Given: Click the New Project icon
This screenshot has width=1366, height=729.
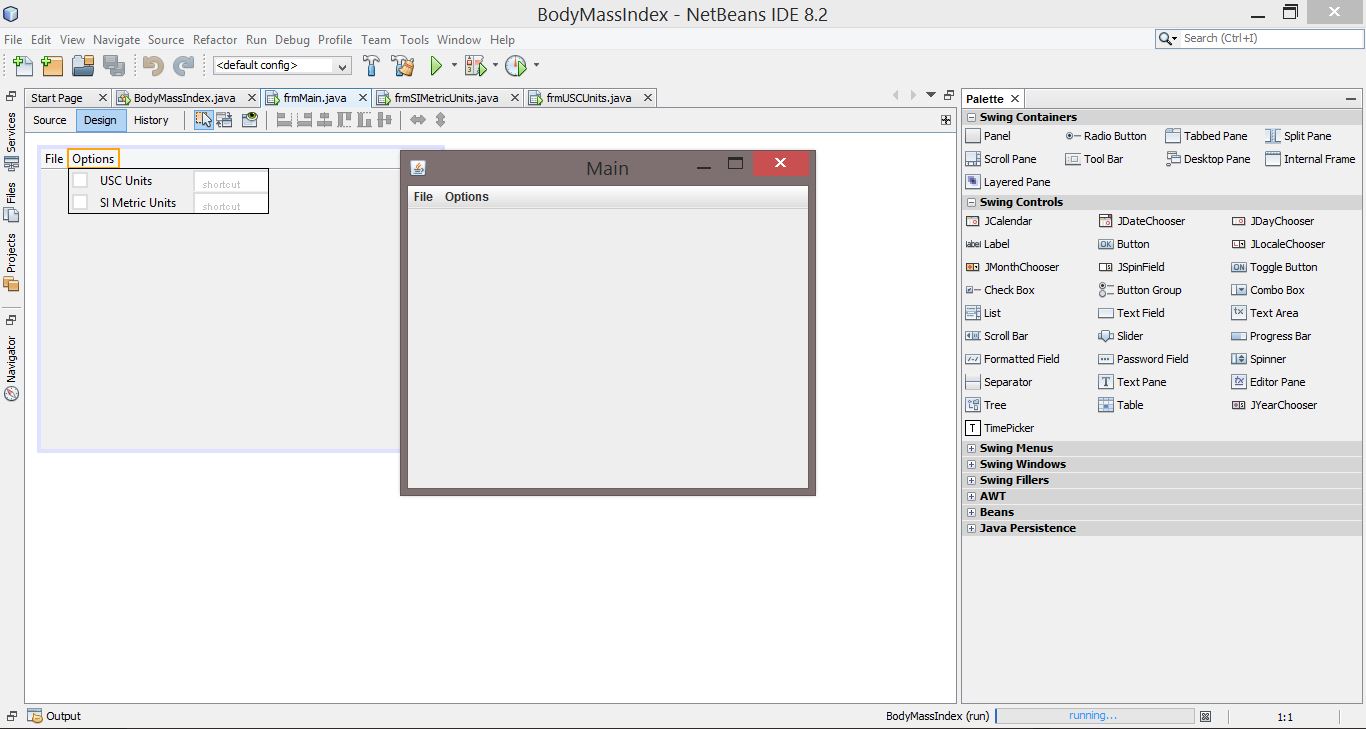Looking at the screenshot, I should pyautogui.click(x=52, y=66).
